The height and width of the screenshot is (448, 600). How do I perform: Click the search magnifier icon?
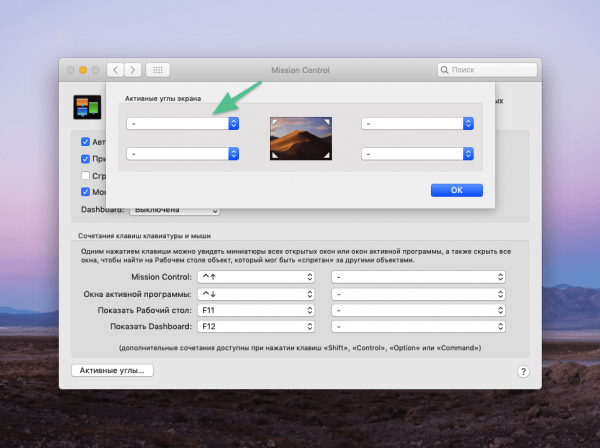[x=444, y=70]
